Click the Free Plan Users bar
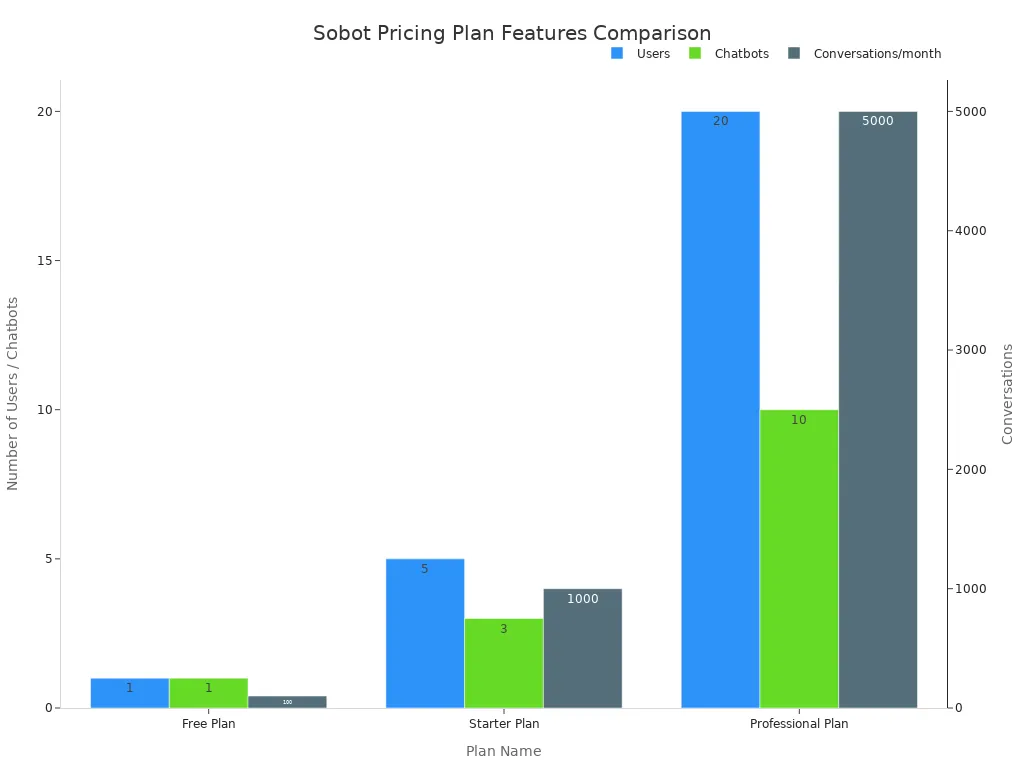This screenshot has height=768, width=1024. pos(130,693)
